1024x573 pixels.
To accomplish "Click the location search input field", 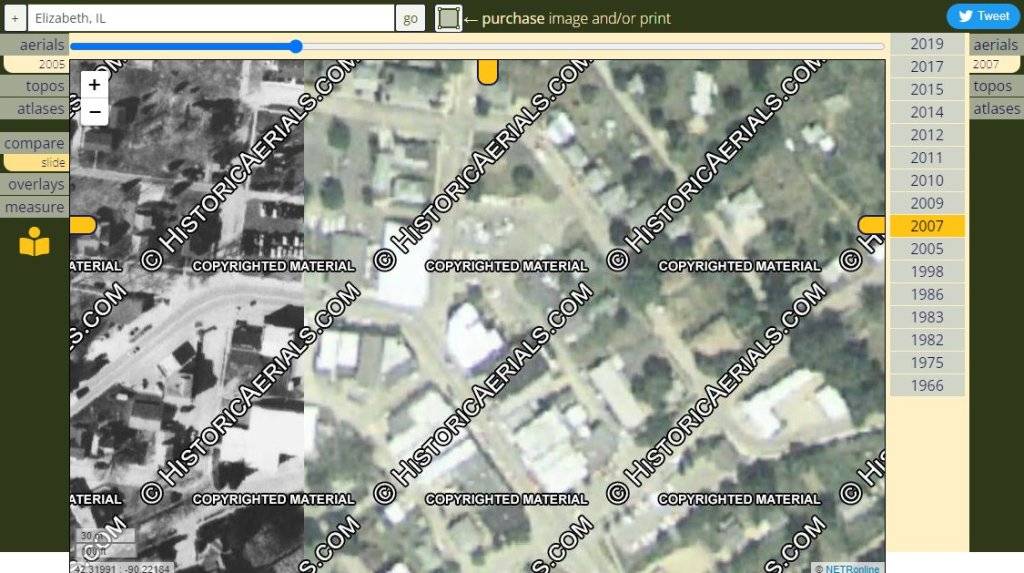I will tap(210, 18).
